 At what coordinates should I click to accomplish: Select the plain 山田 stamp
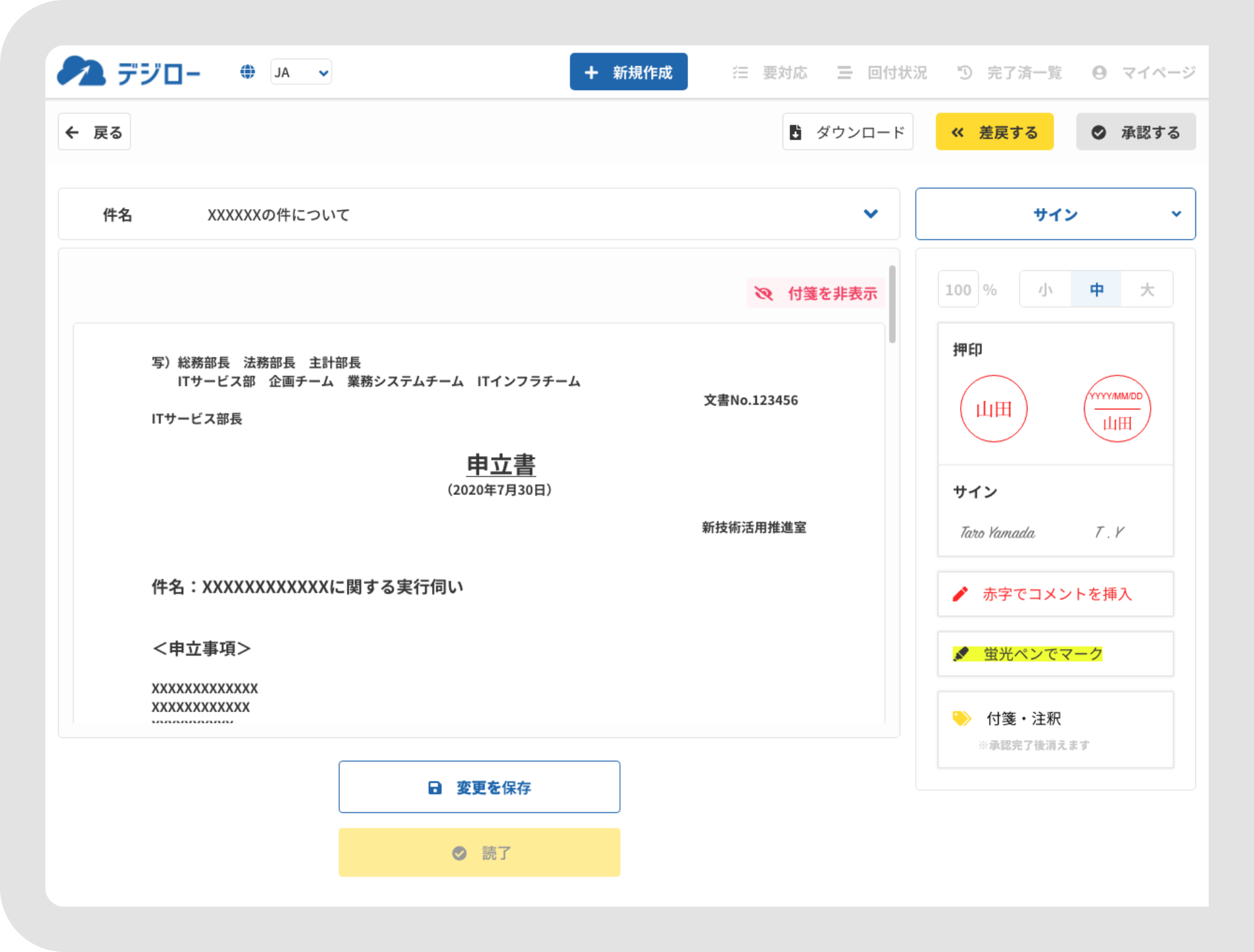point(993,409)
